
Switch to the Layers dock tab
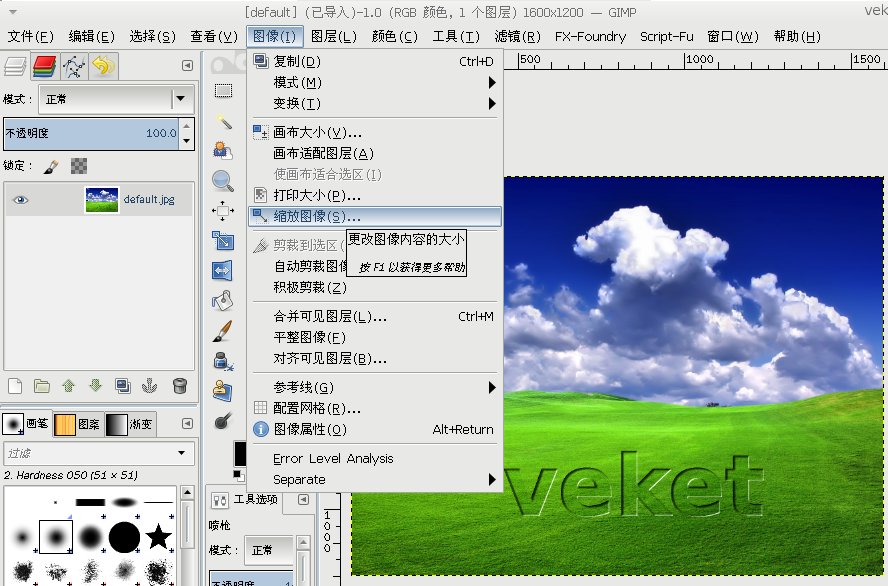click(x=15, y=66)
